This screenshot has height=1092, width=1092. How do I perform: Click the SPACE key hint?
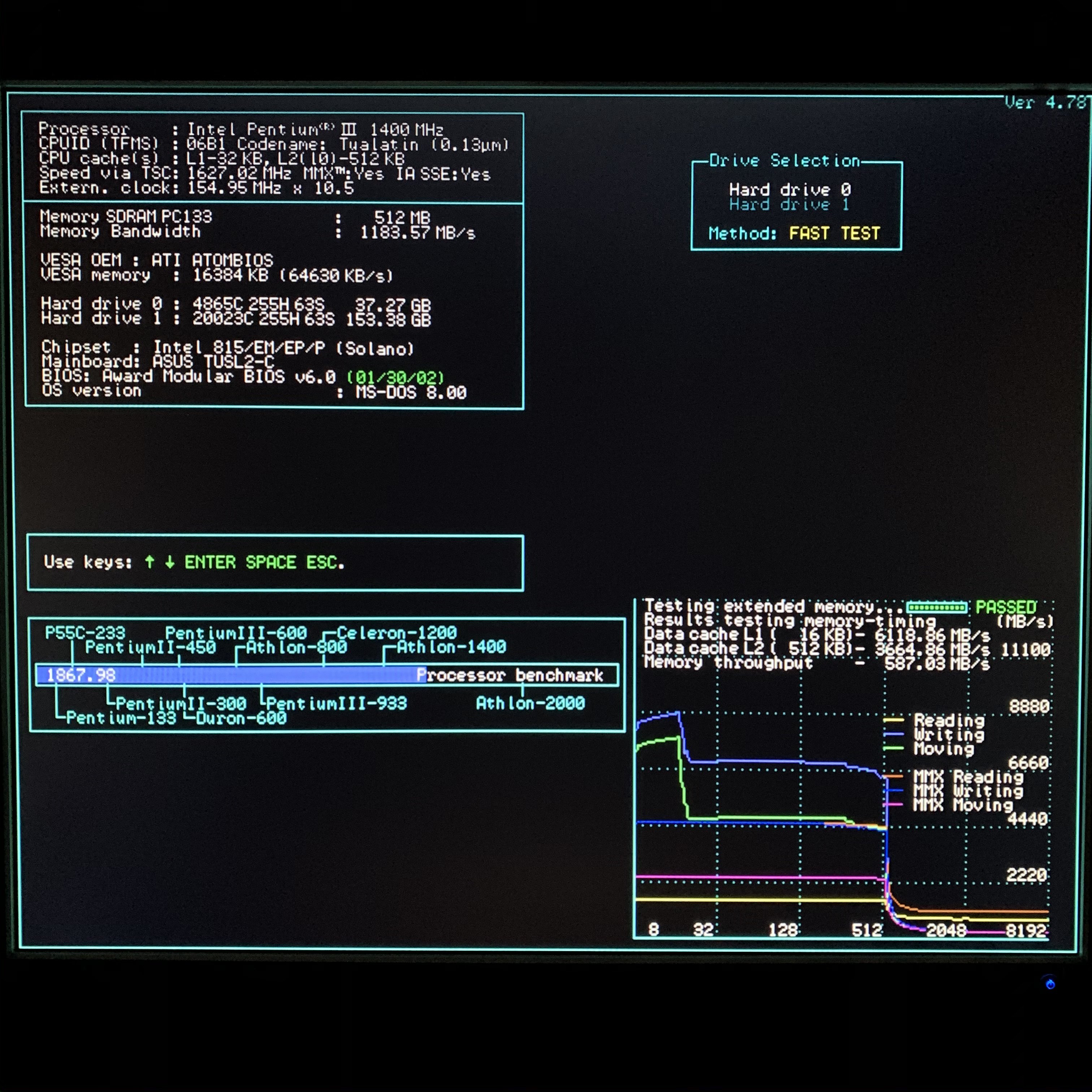271,562
